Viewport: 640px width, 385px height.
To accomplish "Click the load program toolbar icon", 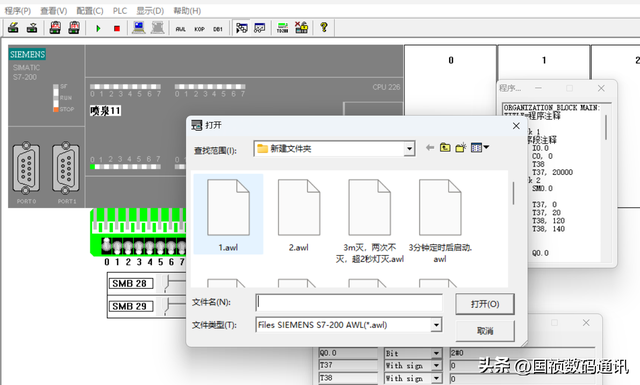I will coord(13,28).
